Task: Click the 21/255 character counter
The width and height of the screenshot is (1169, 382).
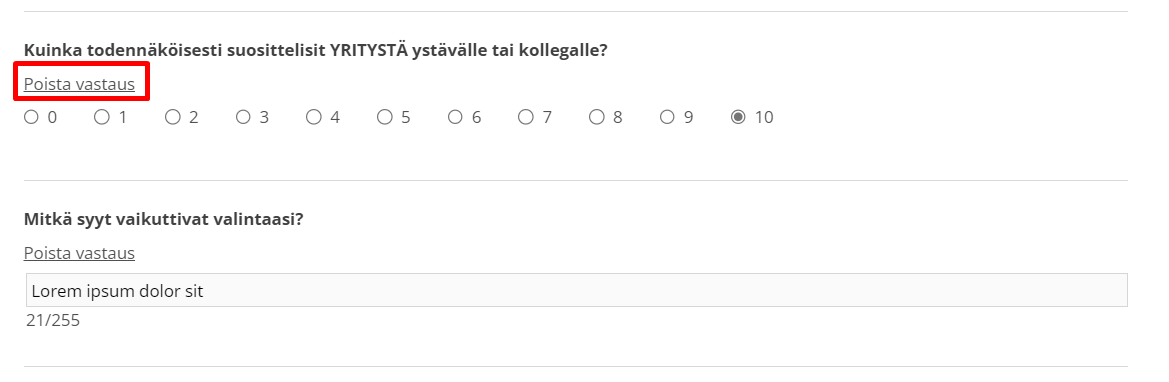Action: (53, 322)
